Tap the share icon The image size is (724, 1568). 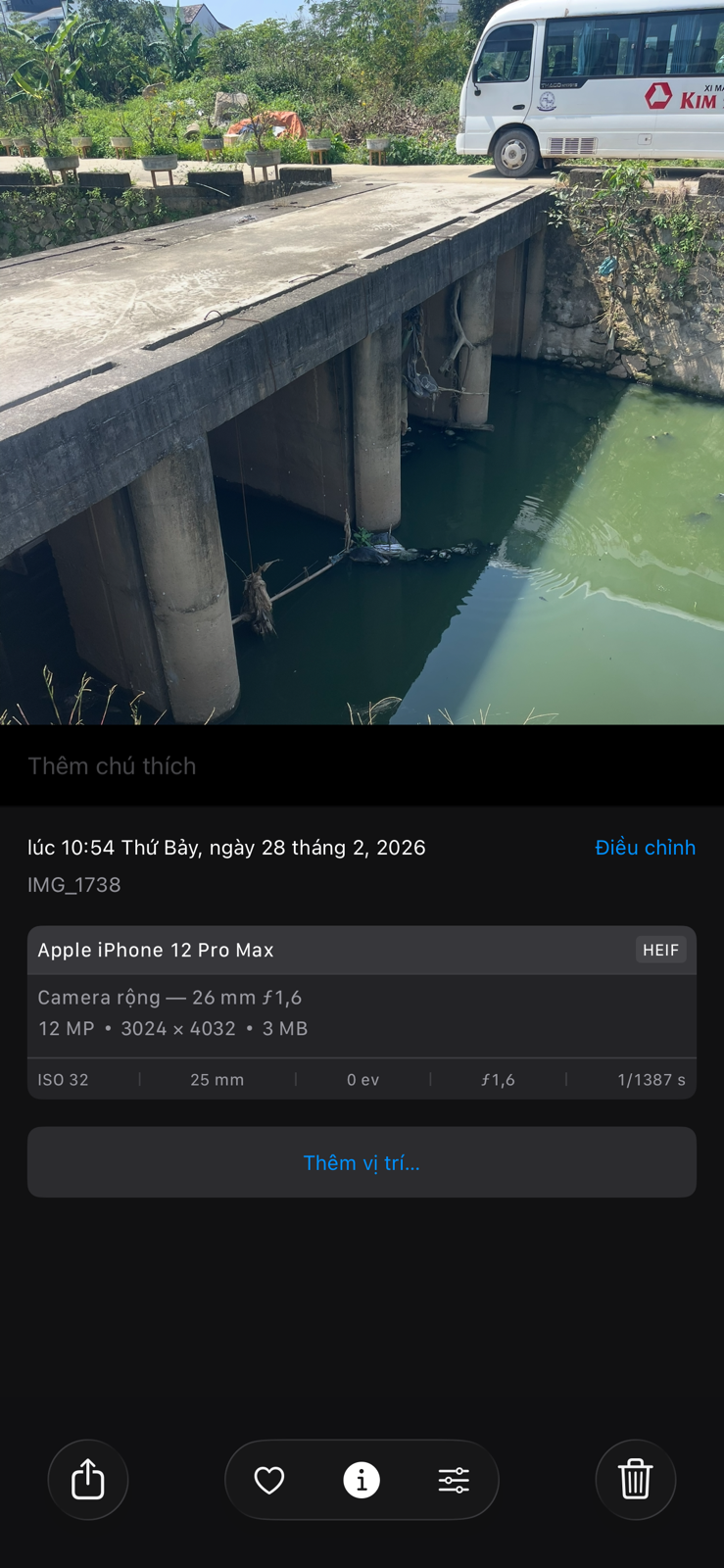(x=88, y=1479)
